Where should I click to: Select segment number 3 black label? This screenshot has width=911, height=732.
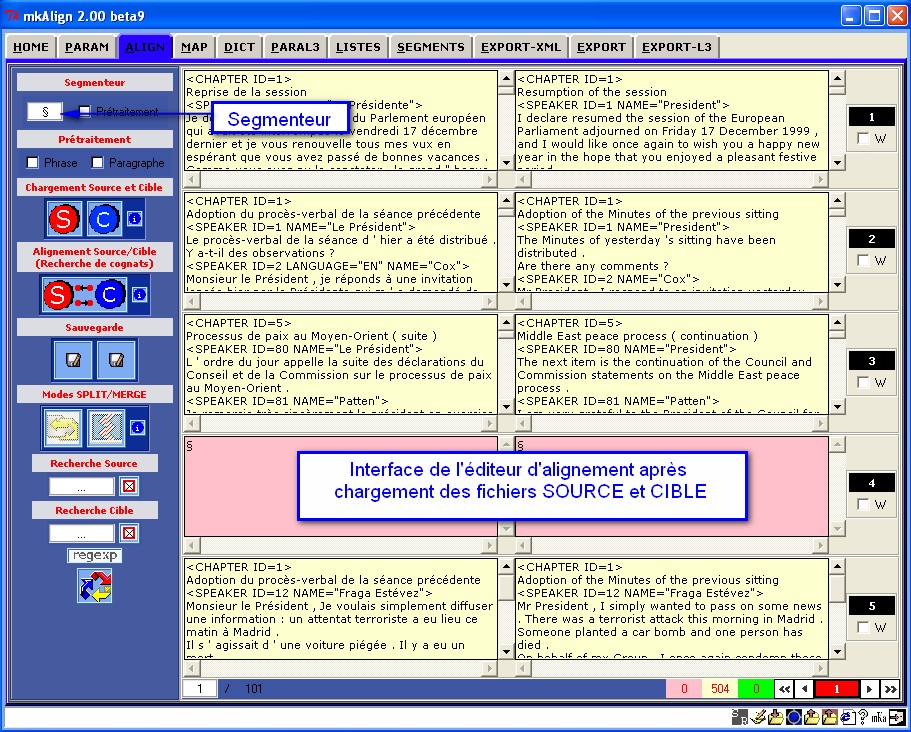(871, 361)
